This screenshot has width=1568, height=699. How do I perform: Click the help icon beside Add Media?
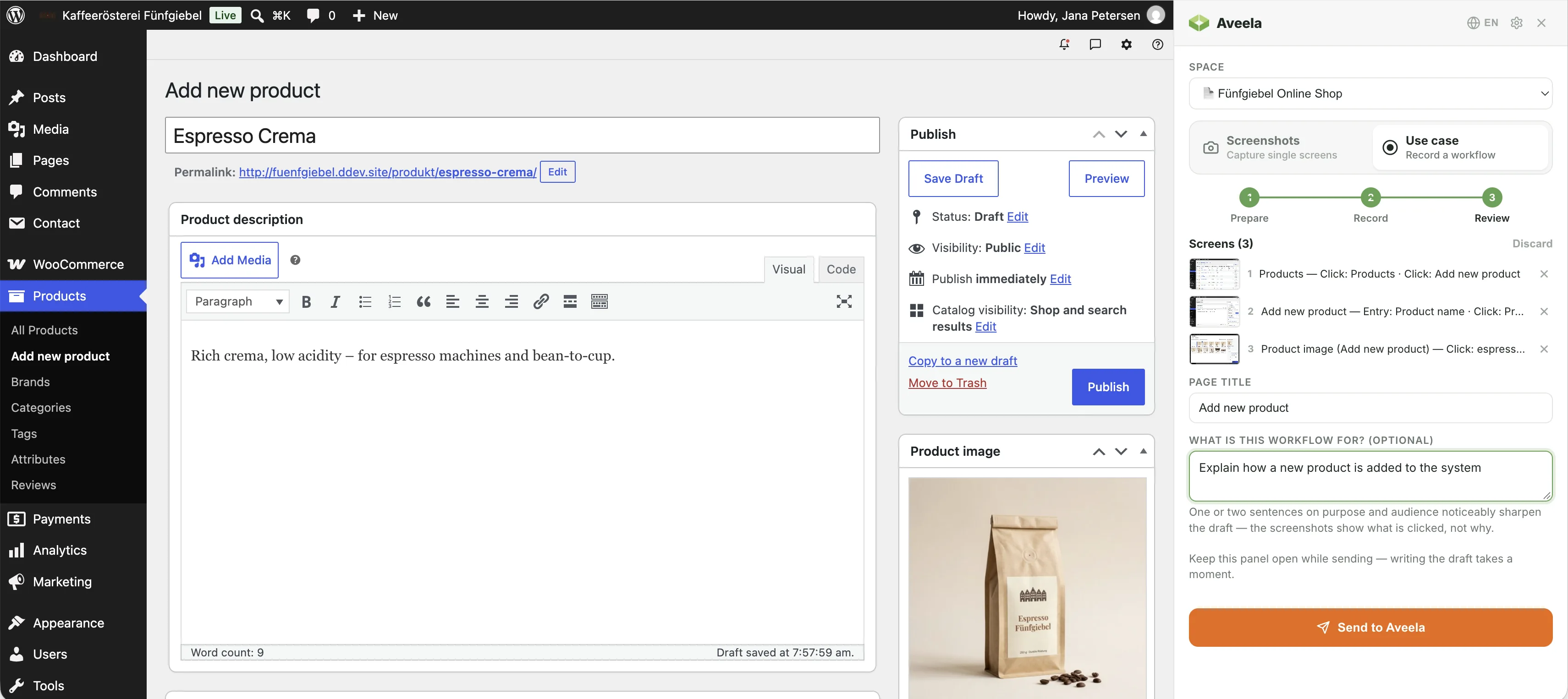point(295,260)
